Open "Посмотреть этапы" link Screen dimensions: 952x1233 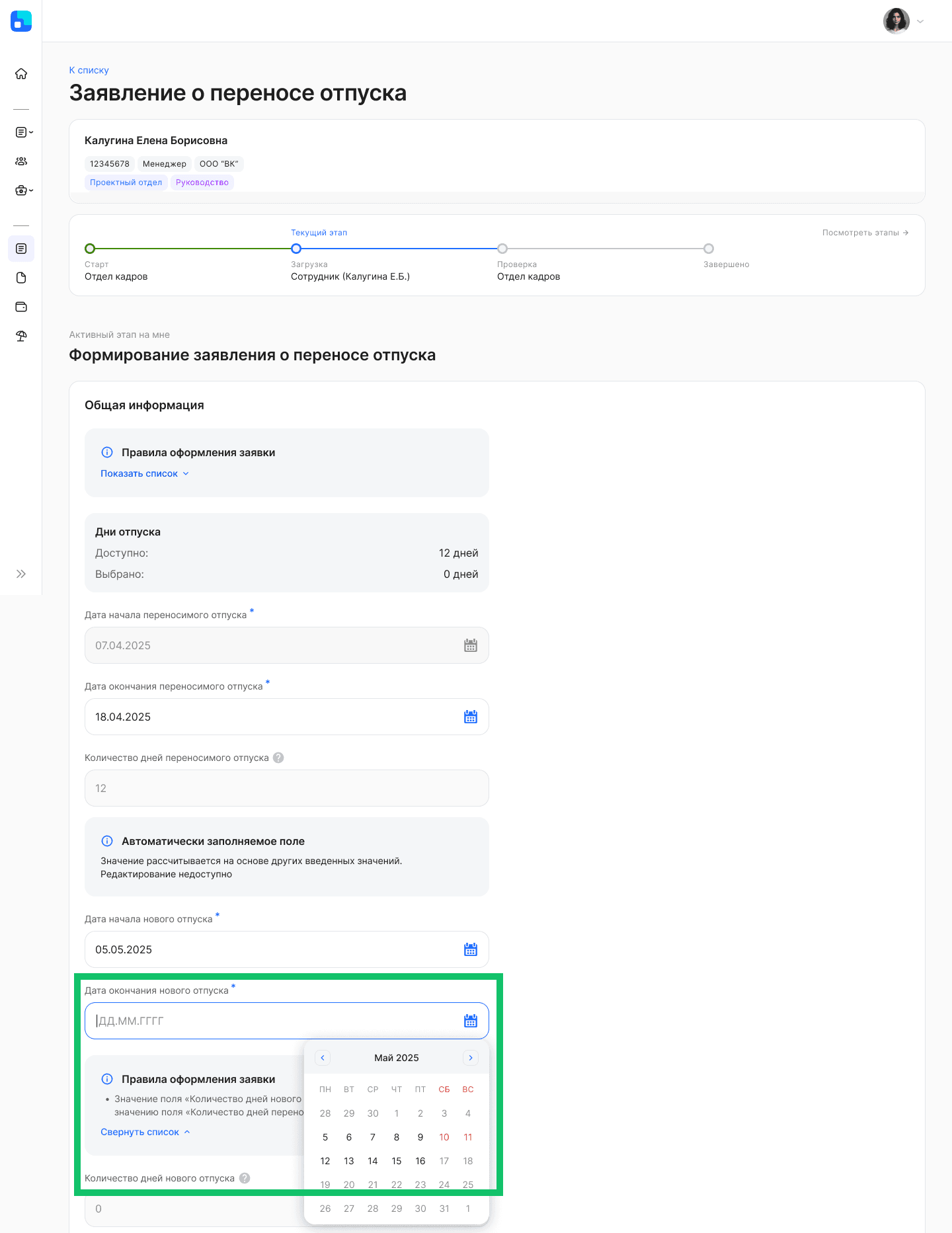click(x=865, y=233)
